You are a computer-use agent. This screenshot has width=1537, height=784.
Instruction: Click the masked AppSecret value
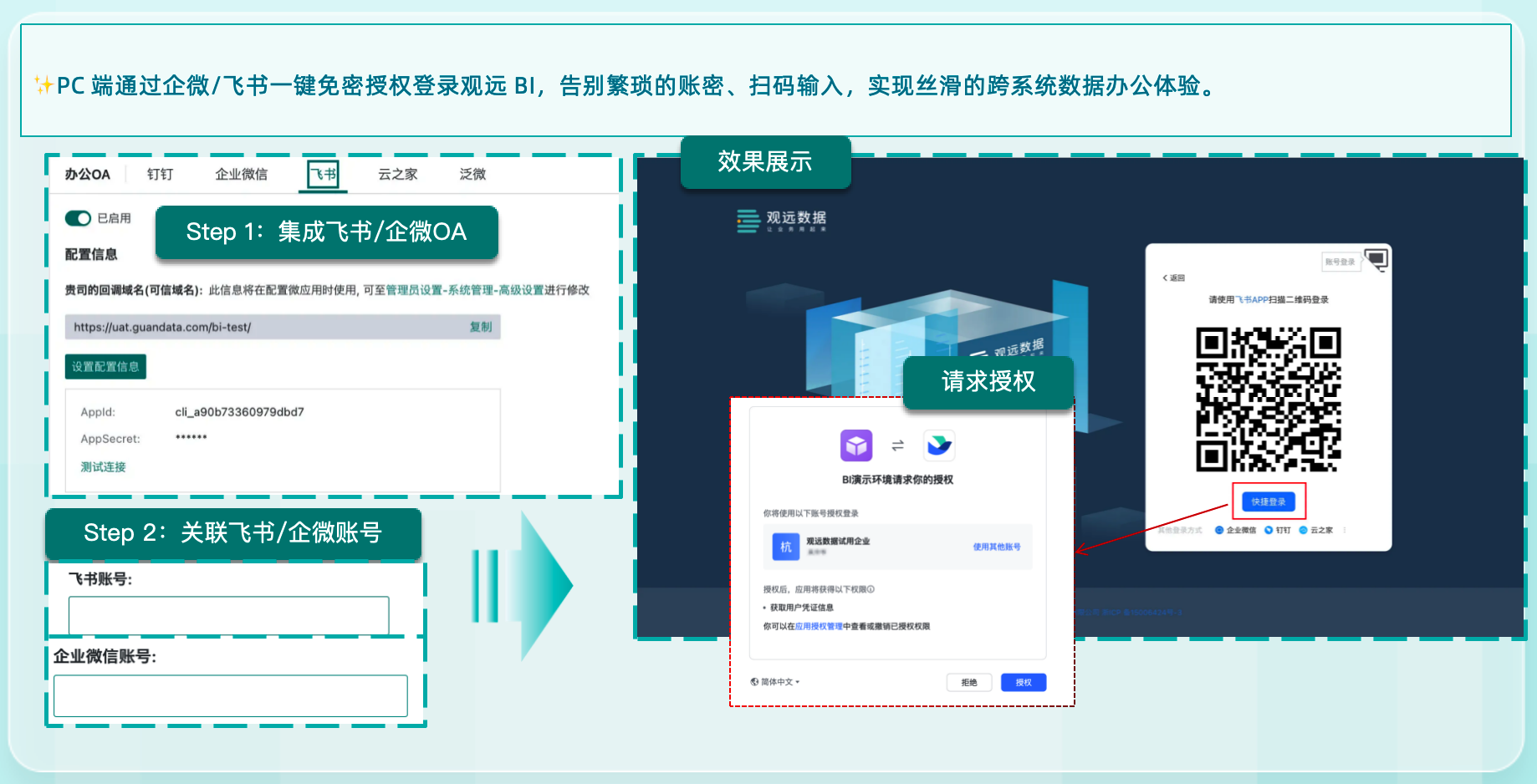191,438
